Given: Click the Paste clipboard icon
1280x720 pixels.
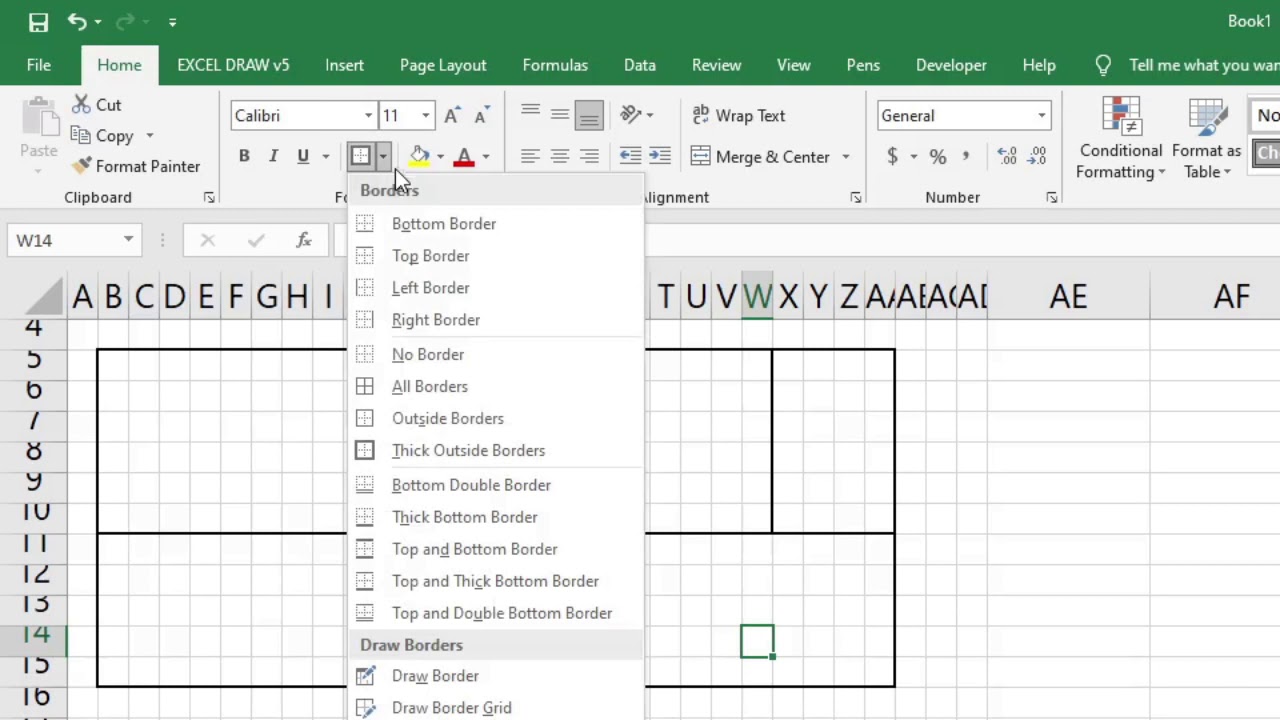Looking at the screenshot, I should (39, 117).
